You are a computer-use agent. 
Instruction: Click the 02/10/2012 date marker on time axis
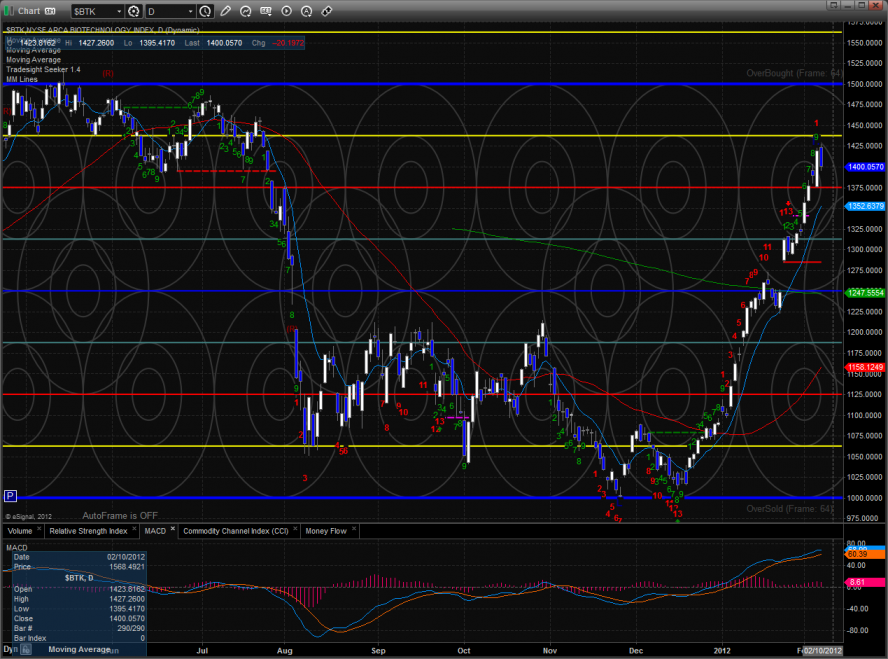pyautogui.click(x=823, y=651)
